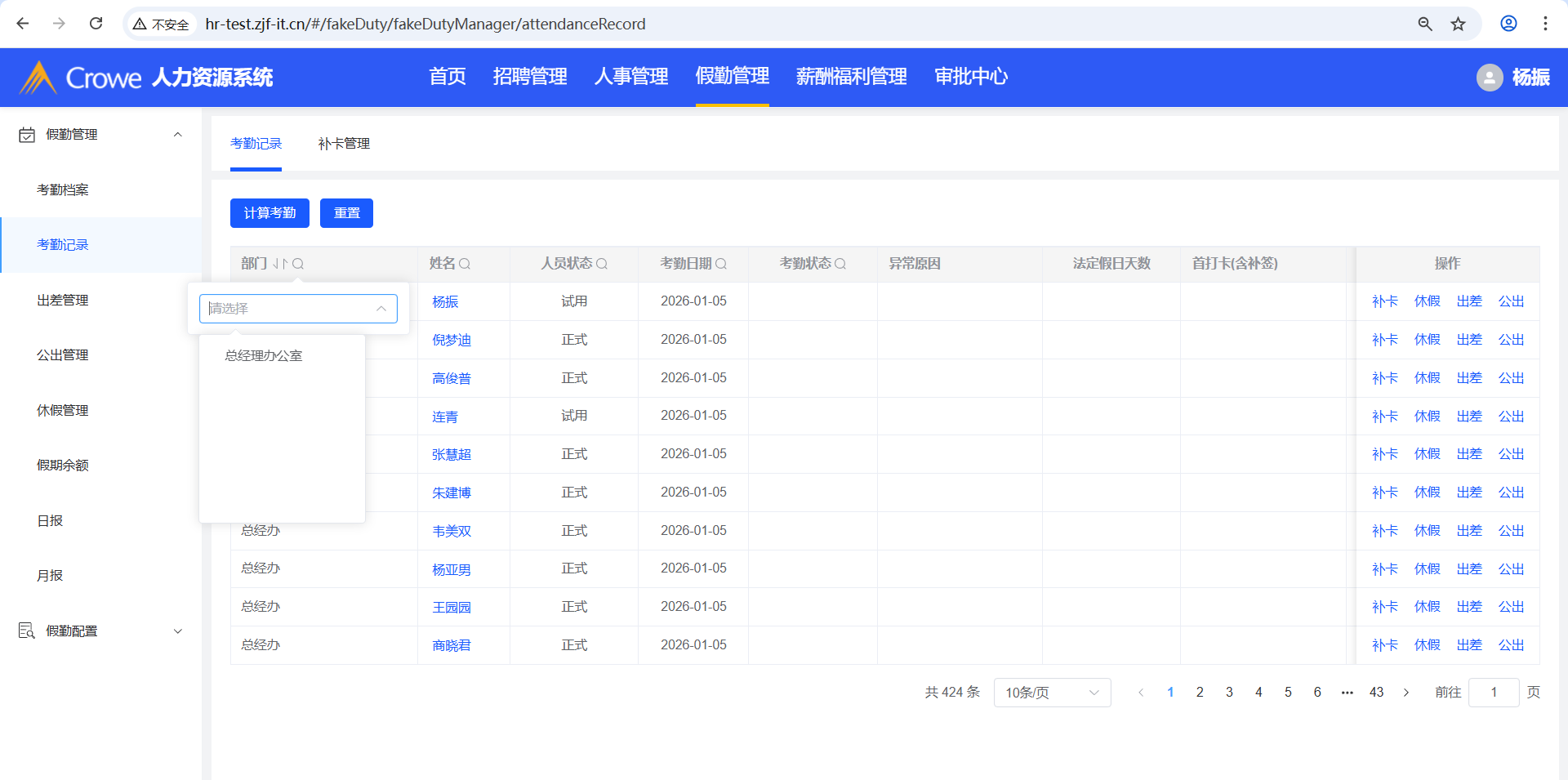Bookmark this page with the star icon
This screenshot has height=780, width=1568.
click(1458, 24)
